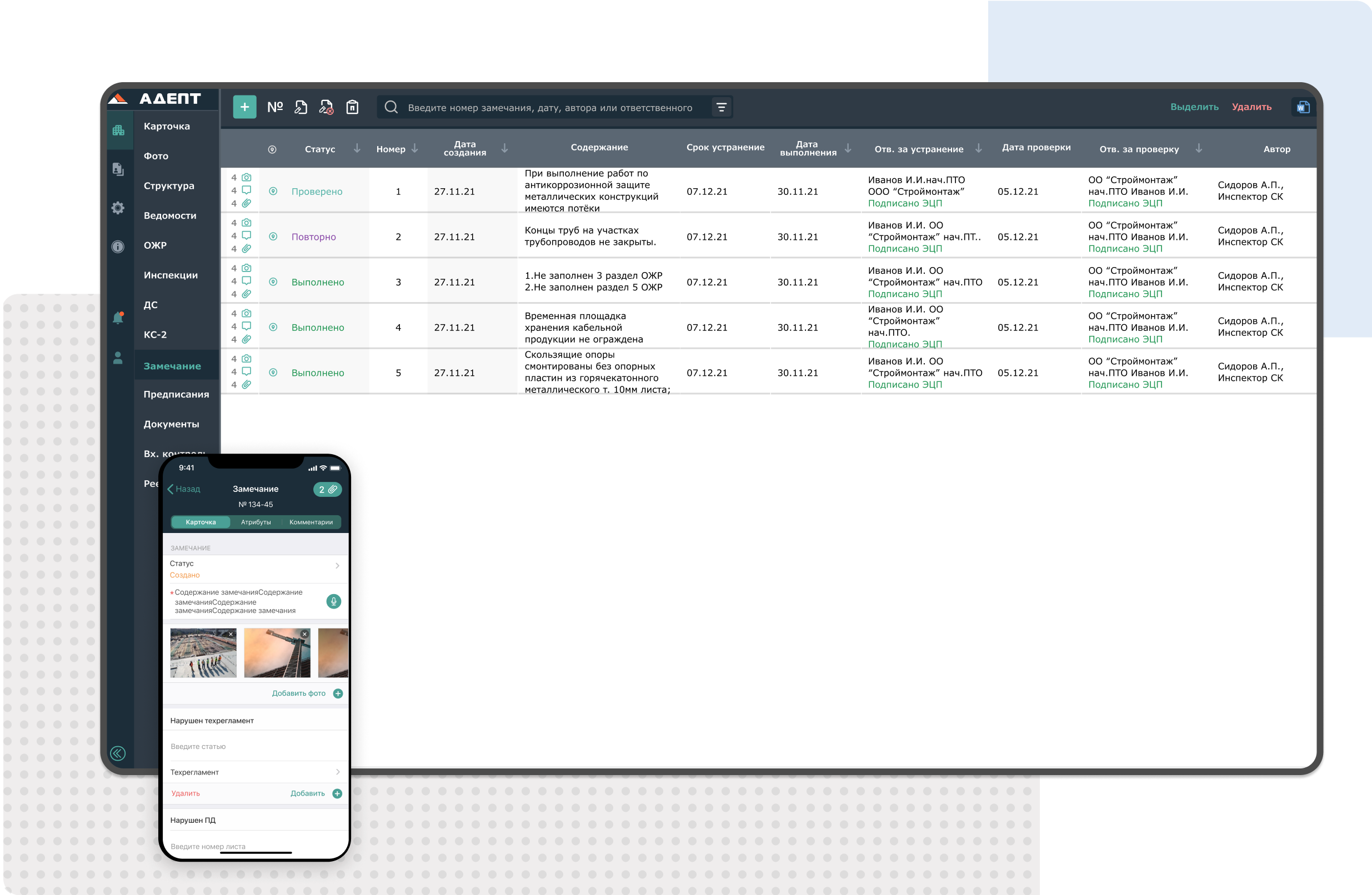This screenshot has height=895, width=1372.
Task: Open notifications bell in the sidebar
Action: pyautogui.click(x=118, y=318)
